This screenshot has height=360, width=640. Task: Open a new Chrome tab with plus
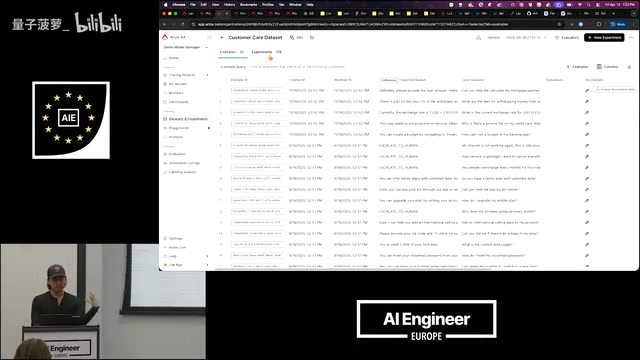pyautogui.click(x=613, y=13)
